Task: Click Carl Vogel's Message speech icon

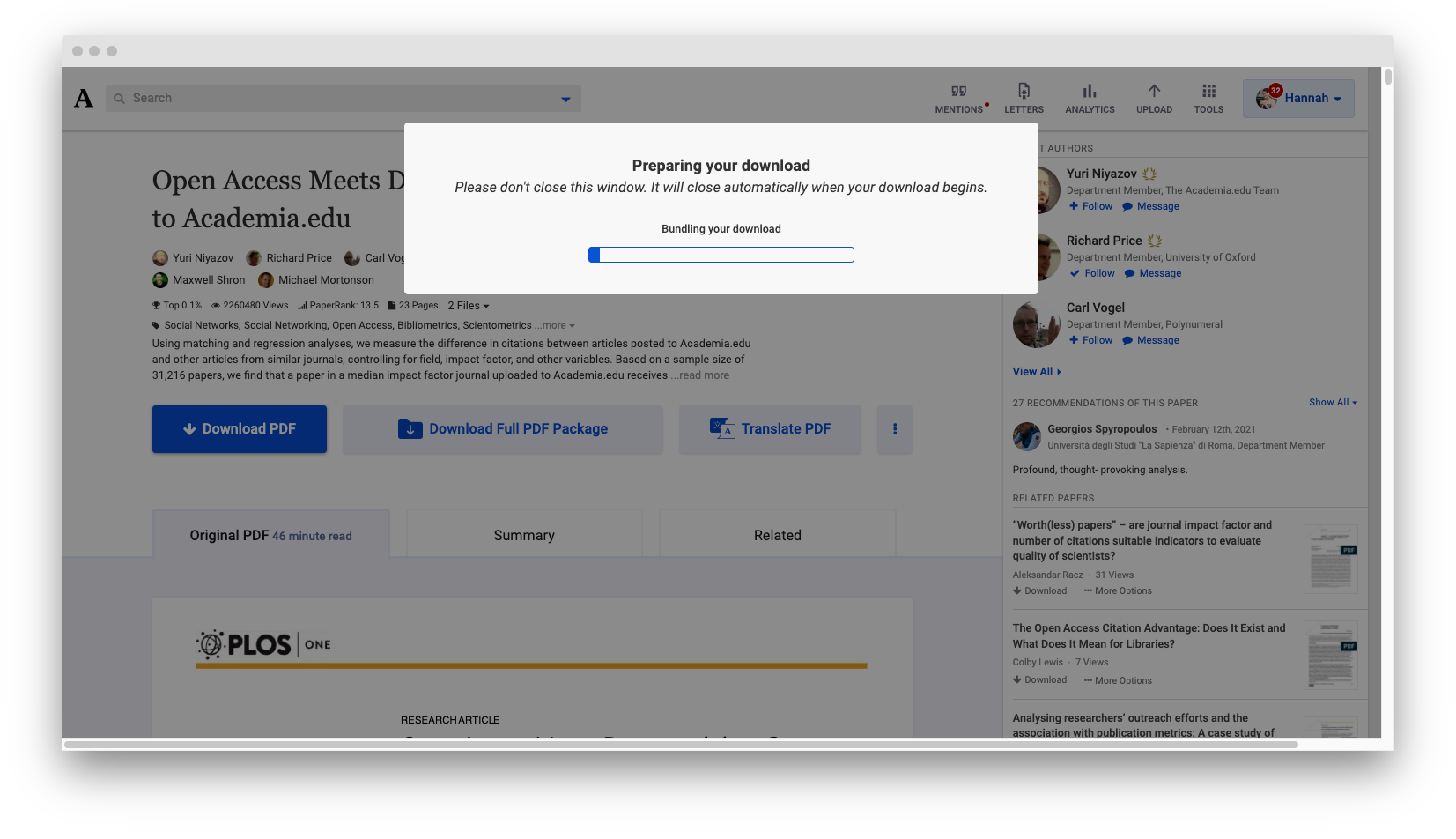Action: (1127, 341)
